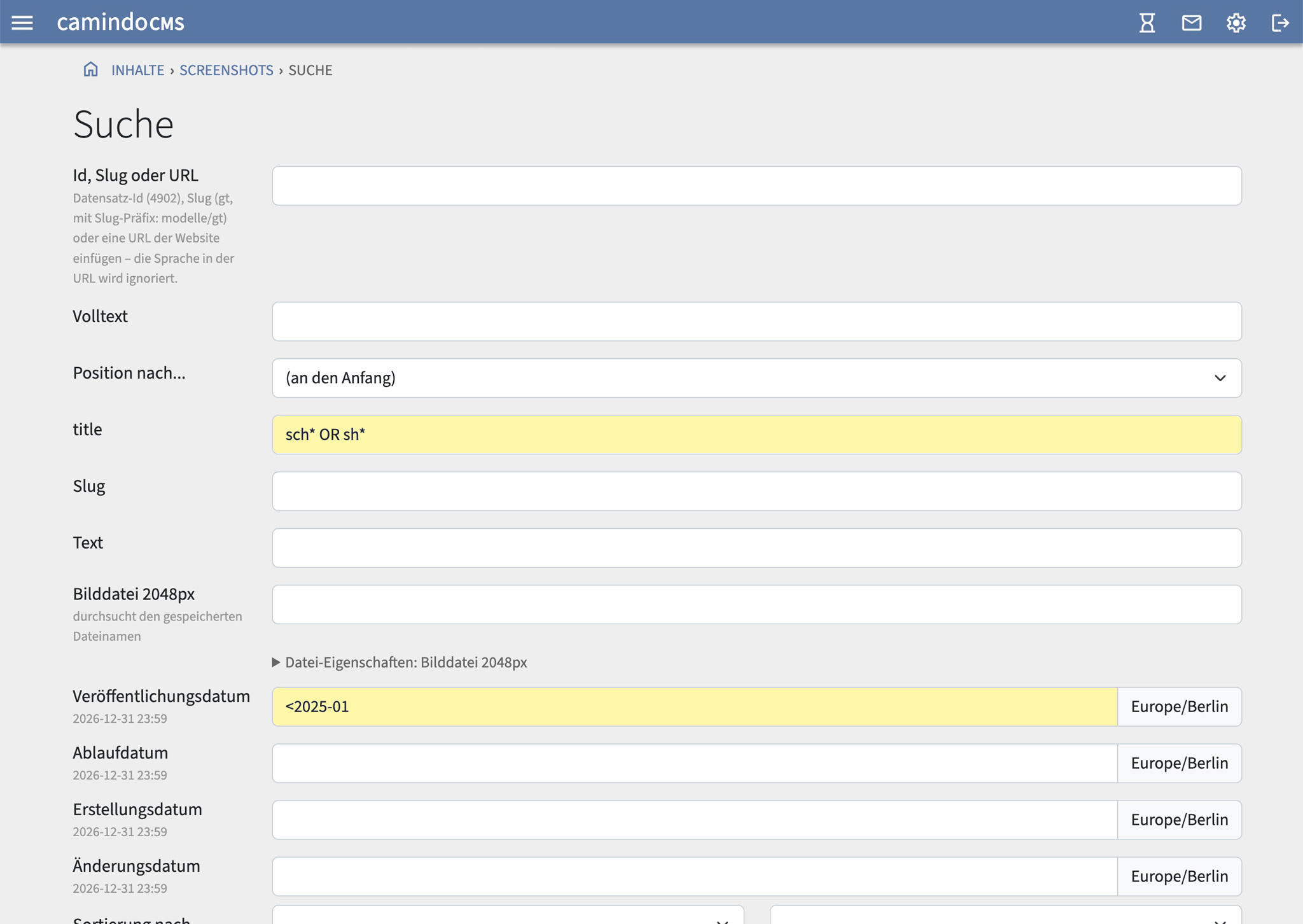Click the title field with sch* OR sh*
The image size is (1303, 924).
(x=756, y=435)
